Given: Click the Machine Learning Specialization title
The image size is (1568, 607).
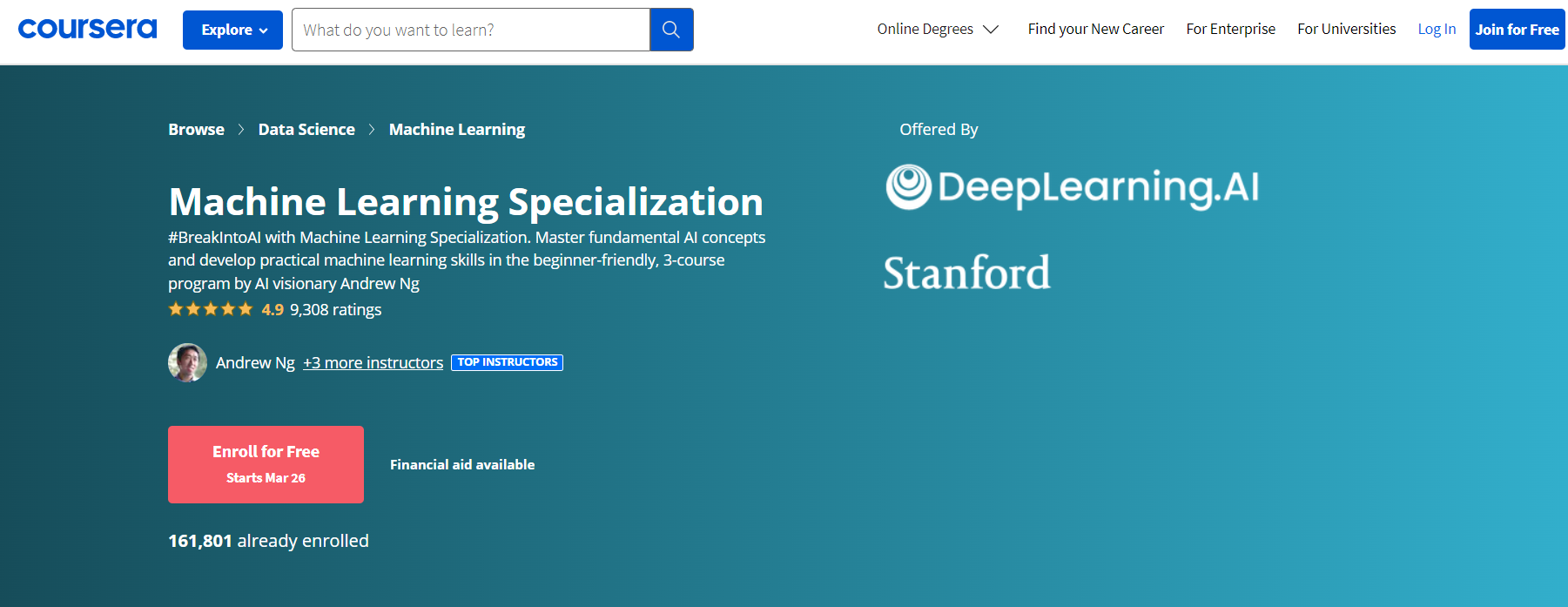Looking at the screenshot, I should tap(466, 202).
